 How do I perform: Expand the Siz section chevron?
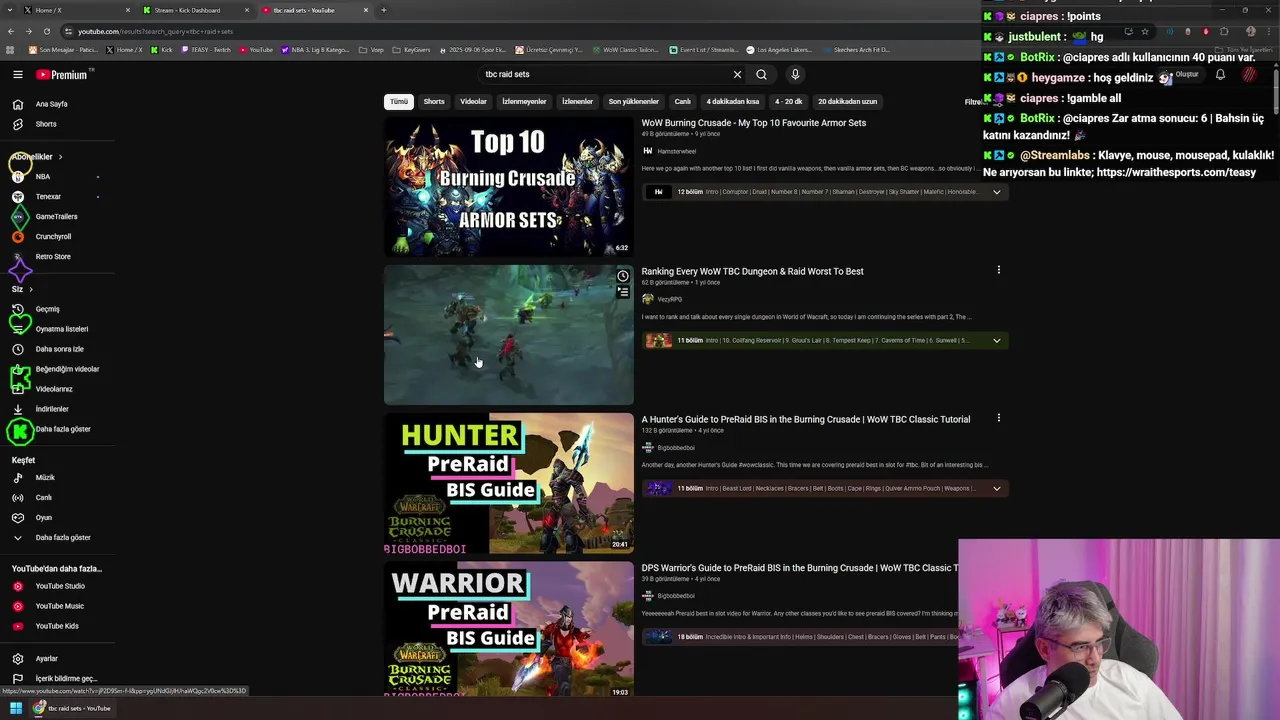[x=30, y=289]
